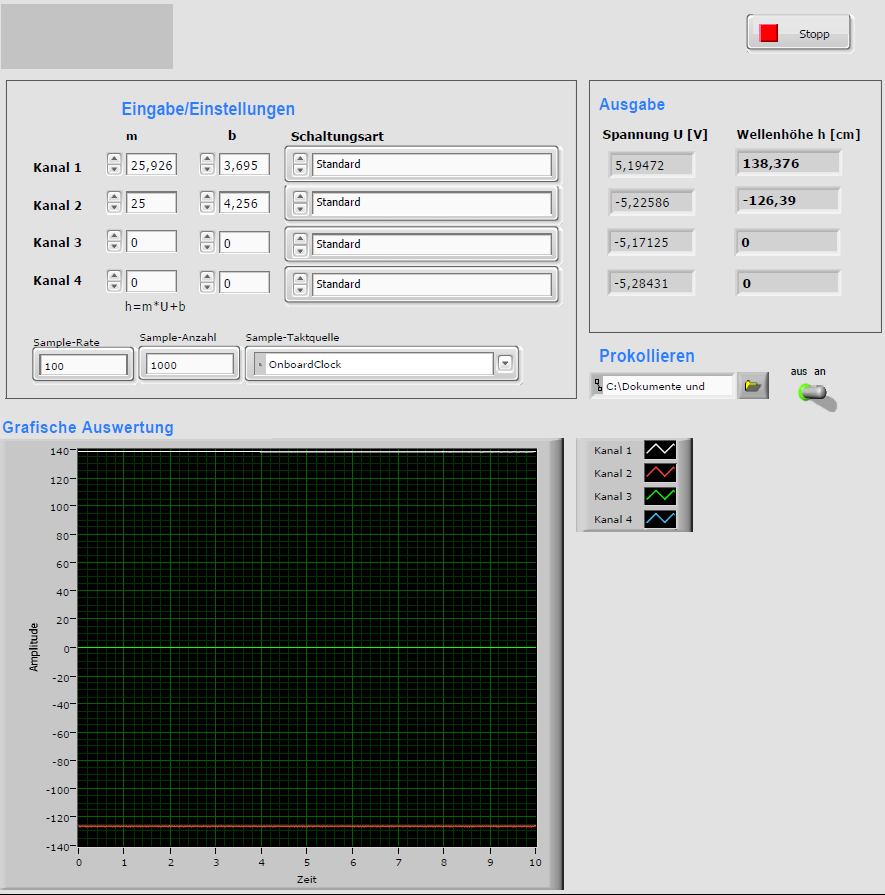The width and height of the screenshot is (885, 895).
Task: Click stepper arrows for Kanal 1 m value
Action: point(114,164)
